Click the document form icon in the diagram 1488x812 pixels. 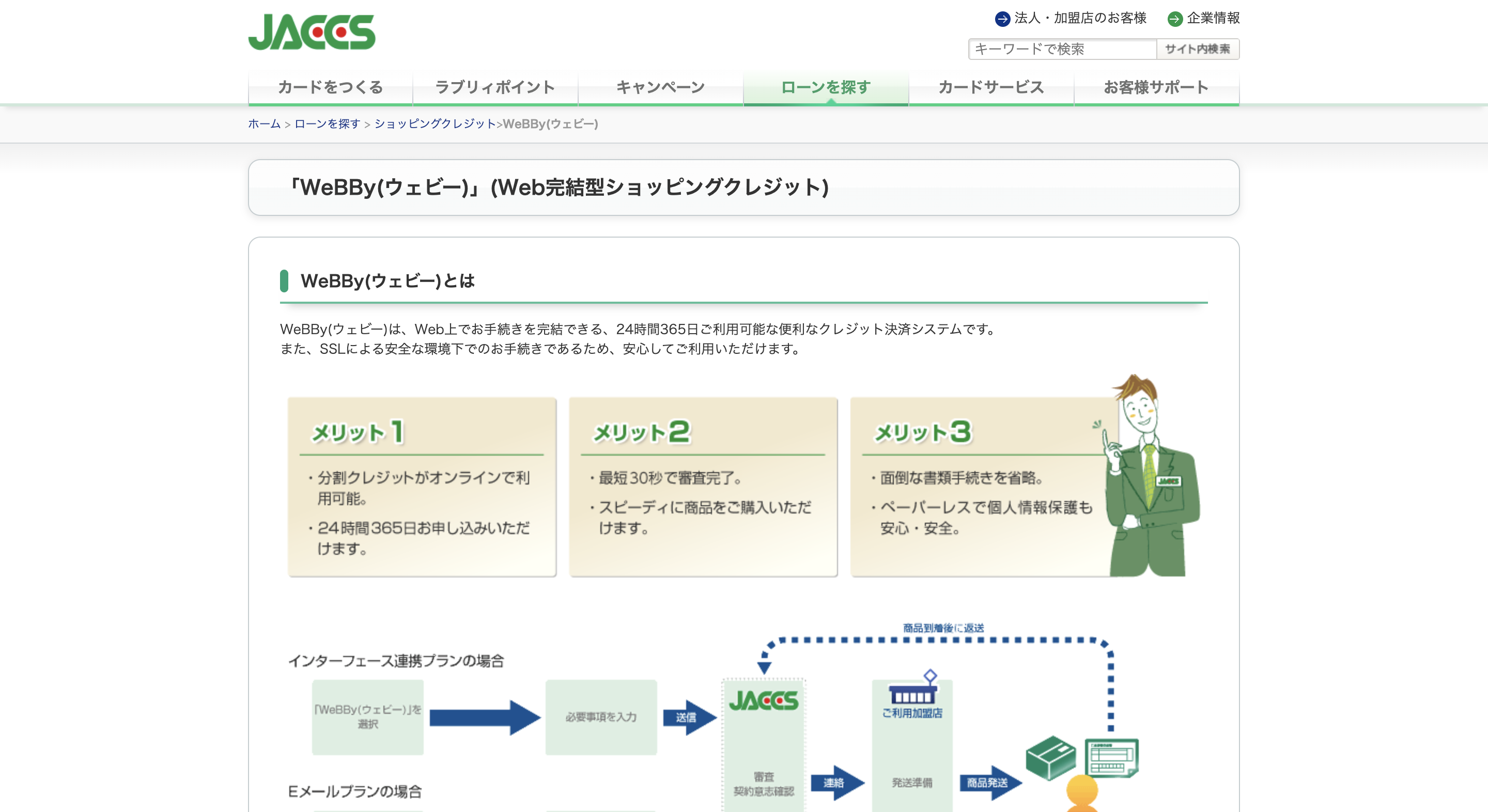coord(1111,758)
